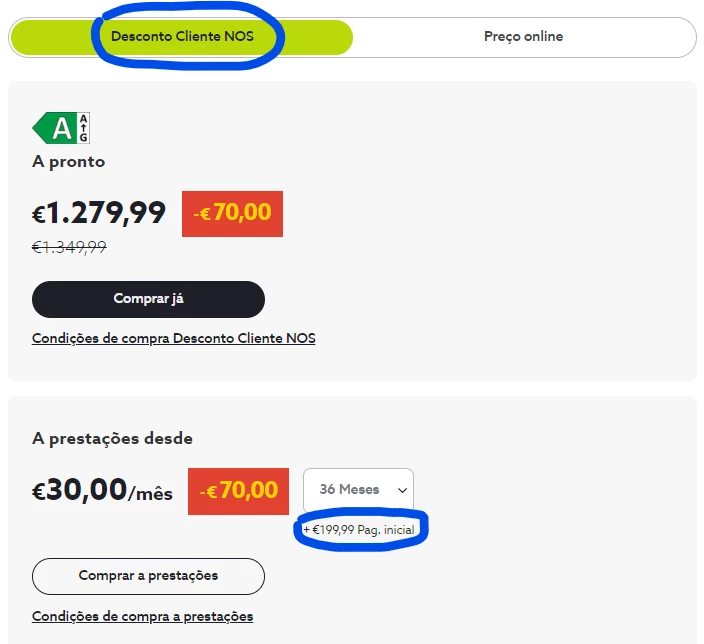Click the small A–G energy scale box
The width and height of the screenshot is (704, 644).
[x=84, y=128]
